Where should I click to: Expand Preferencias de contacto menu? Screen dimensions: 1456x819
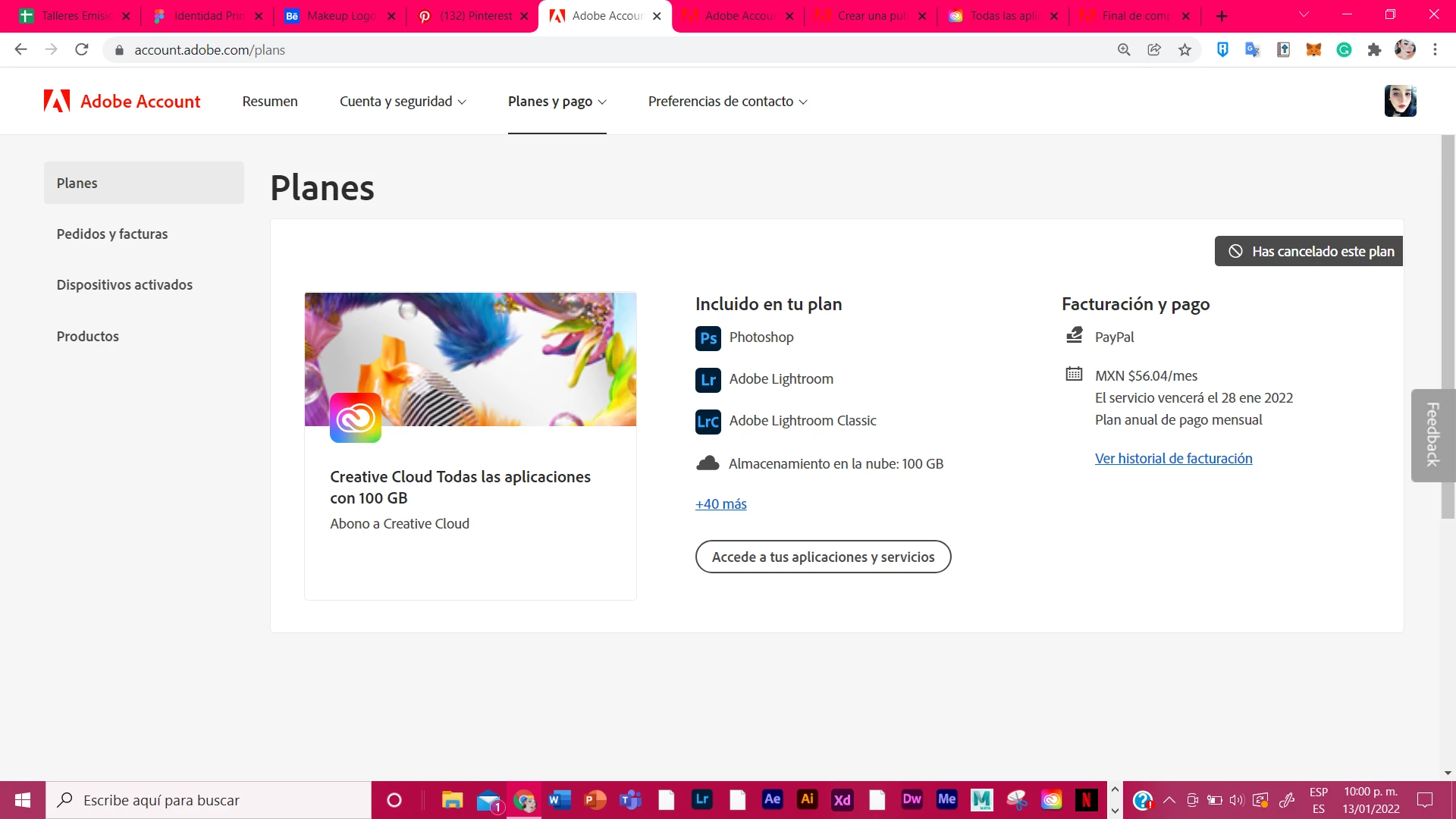click(x=728, y=102)
